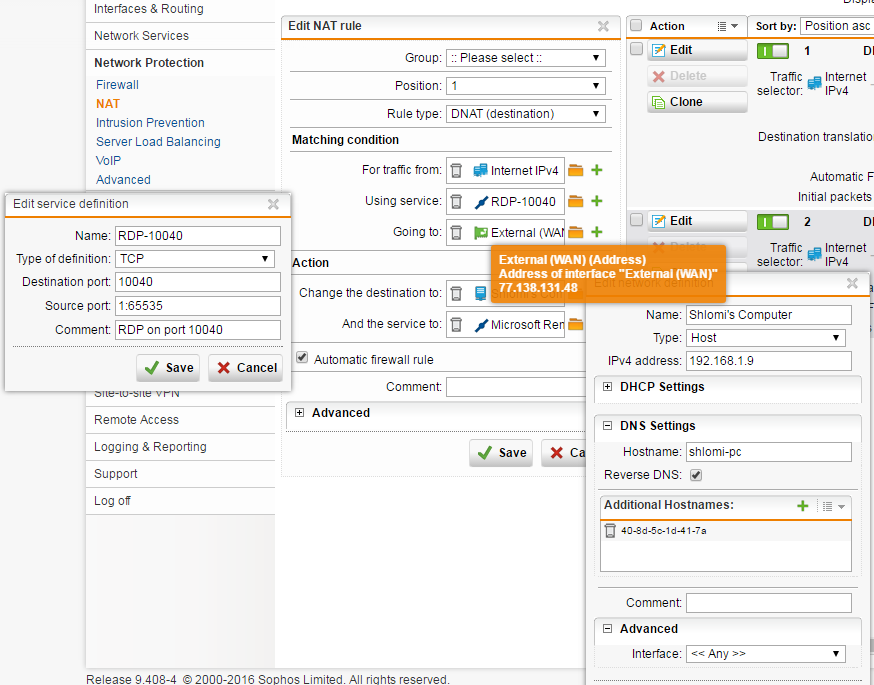Select checkbox for NAT rule 1
The height and width of the screenshot is (685, 874).
point(636,49)
